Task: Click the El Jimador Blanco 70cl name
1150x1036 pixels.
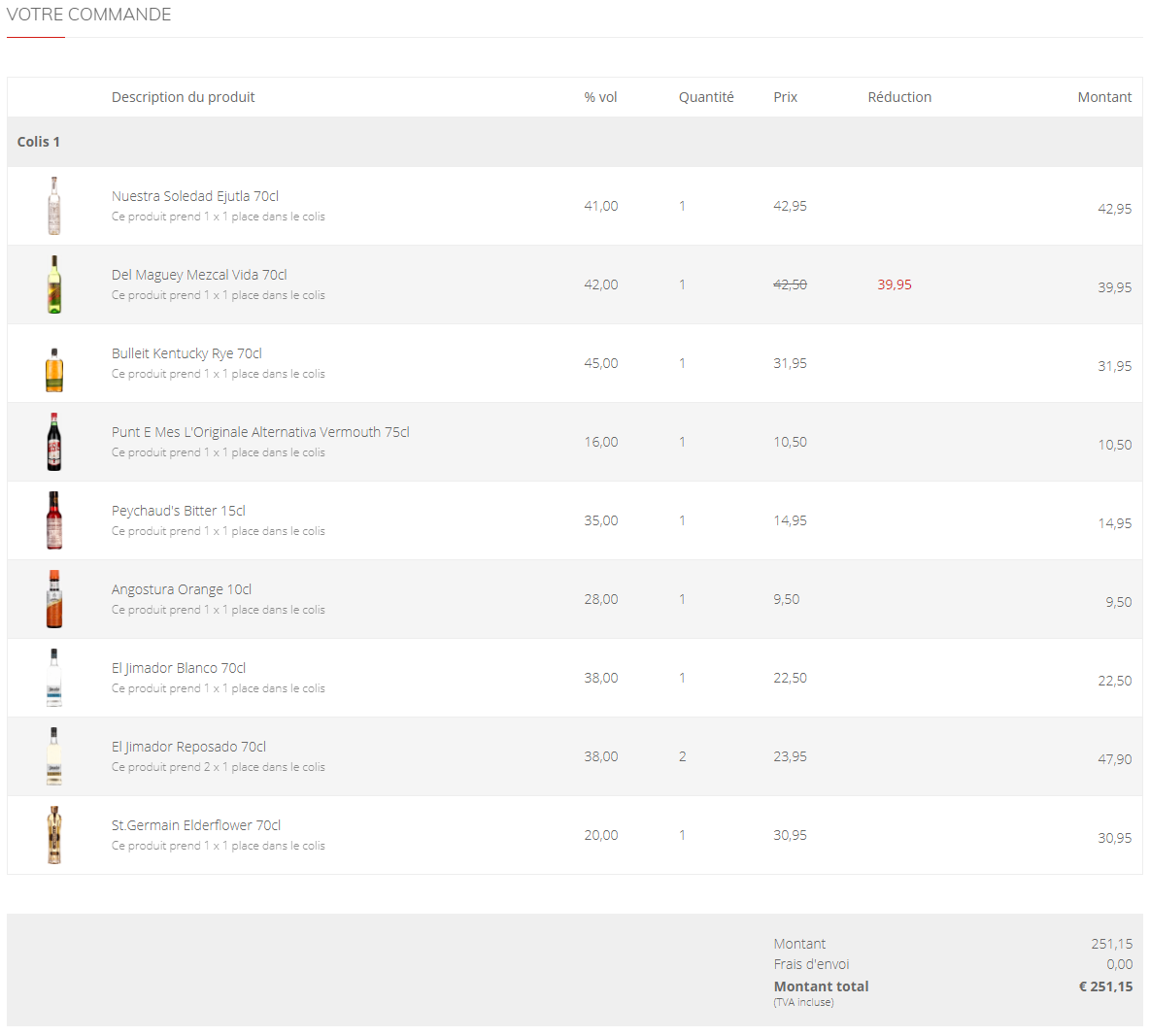Action: point(179,668)
